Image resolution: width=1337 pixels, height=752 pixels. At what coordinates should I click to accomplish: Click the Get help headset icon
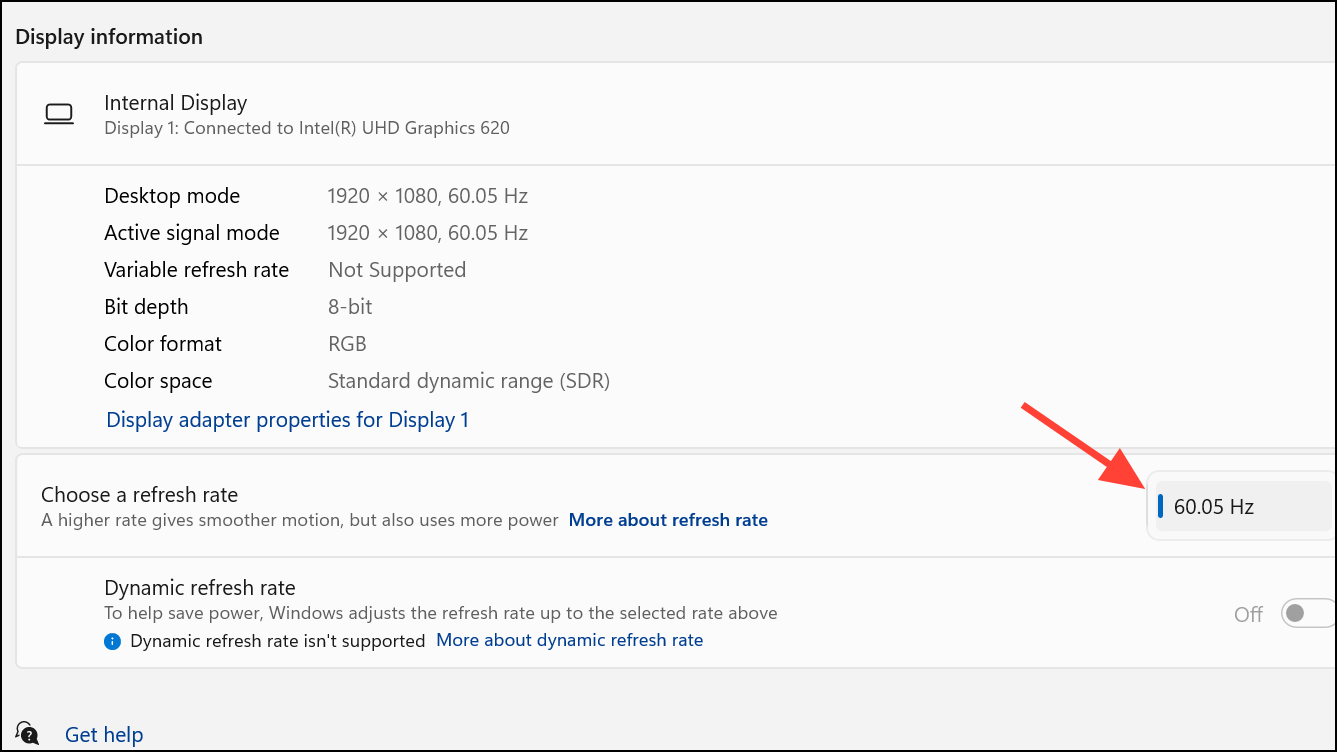click(x=28, y=734)
